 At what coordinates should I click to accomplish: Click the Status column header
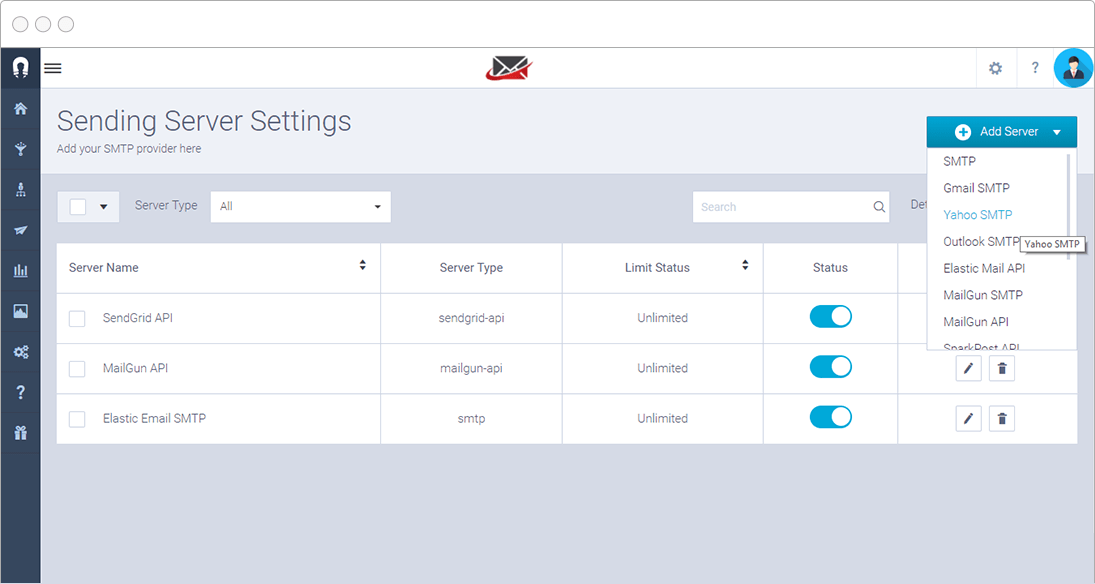(x=830, y=268)
